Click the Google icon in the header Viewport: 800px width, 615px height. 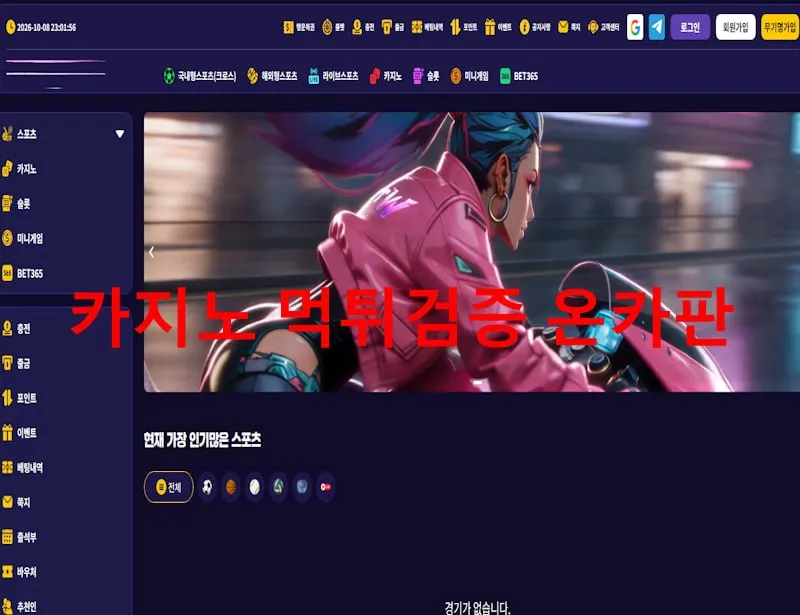(635, 27)
